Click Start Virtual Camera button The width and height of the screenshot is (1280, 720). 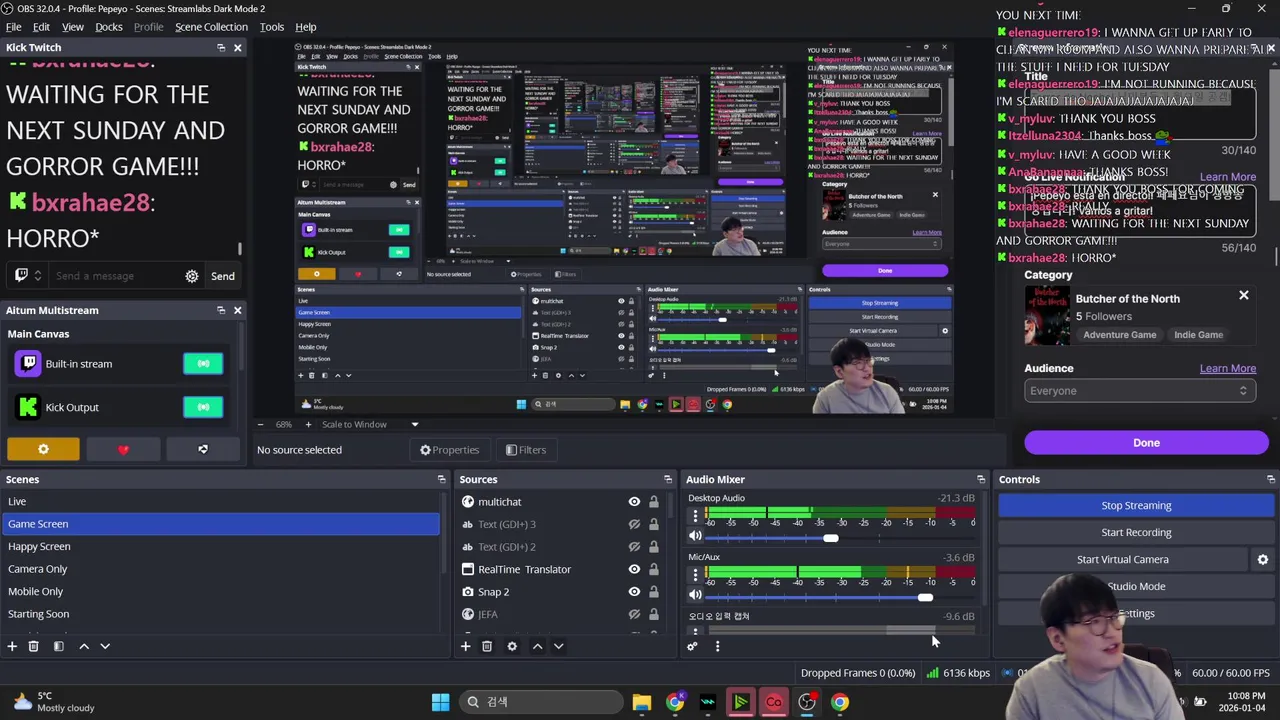pyautogui.click(x=1122, y=560)
